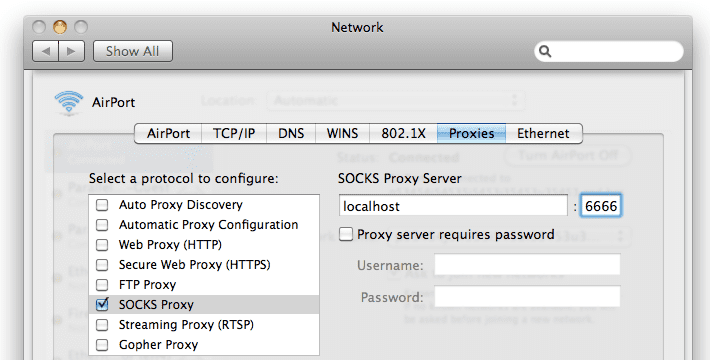Click the Show All button
The width and height of the screenshot is (710, 360).
tap(133, 51)
